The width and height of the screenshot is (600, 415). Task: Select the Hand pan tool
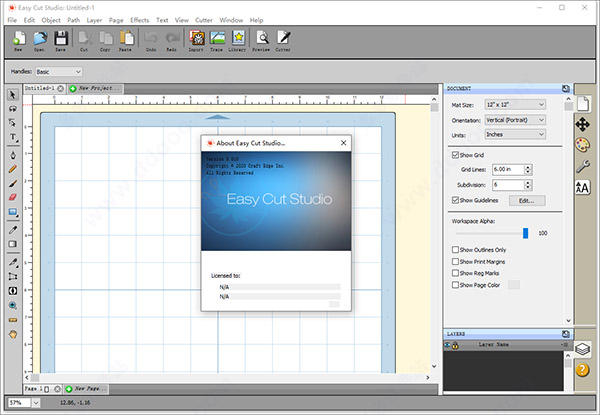pos(13,334)
